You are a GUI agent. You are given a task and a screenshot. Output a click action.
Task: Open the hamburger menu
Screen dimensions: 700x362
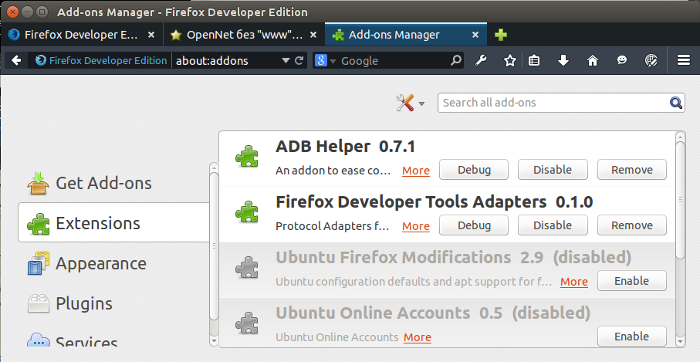click(684, 60)
